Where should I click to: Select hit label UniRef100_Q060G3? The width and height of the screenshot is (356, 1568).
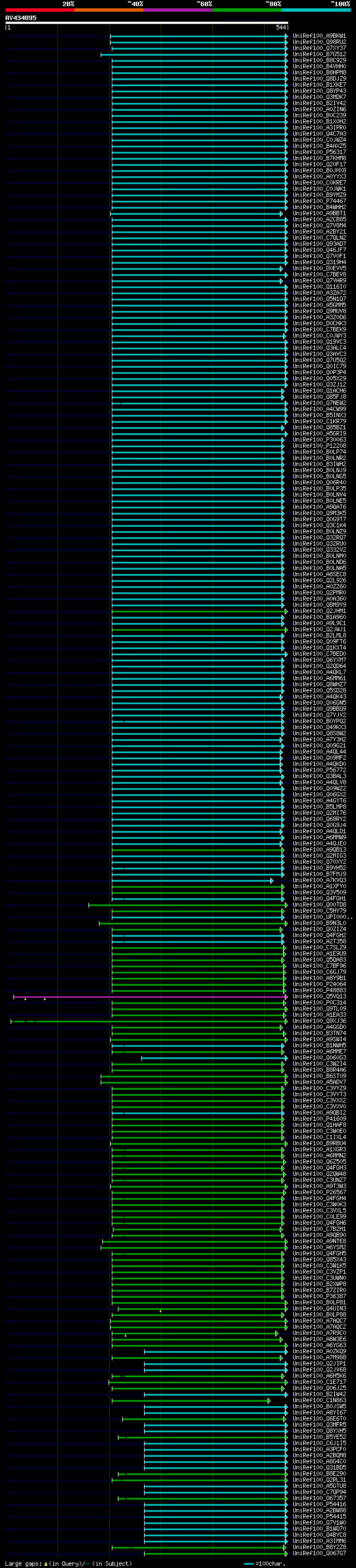tap(319, 1058)
